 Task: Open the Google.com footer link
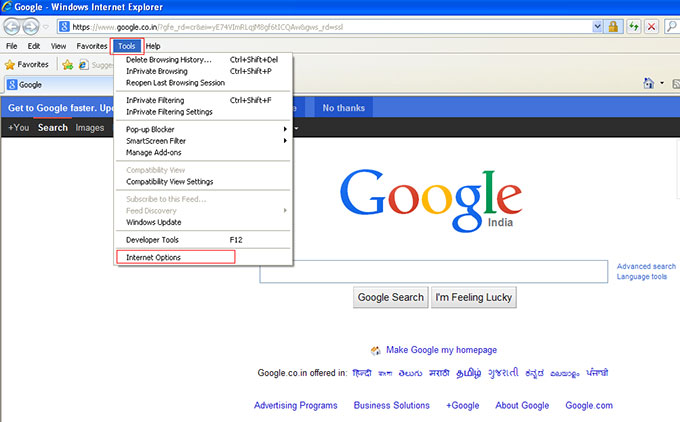point(589,406)
